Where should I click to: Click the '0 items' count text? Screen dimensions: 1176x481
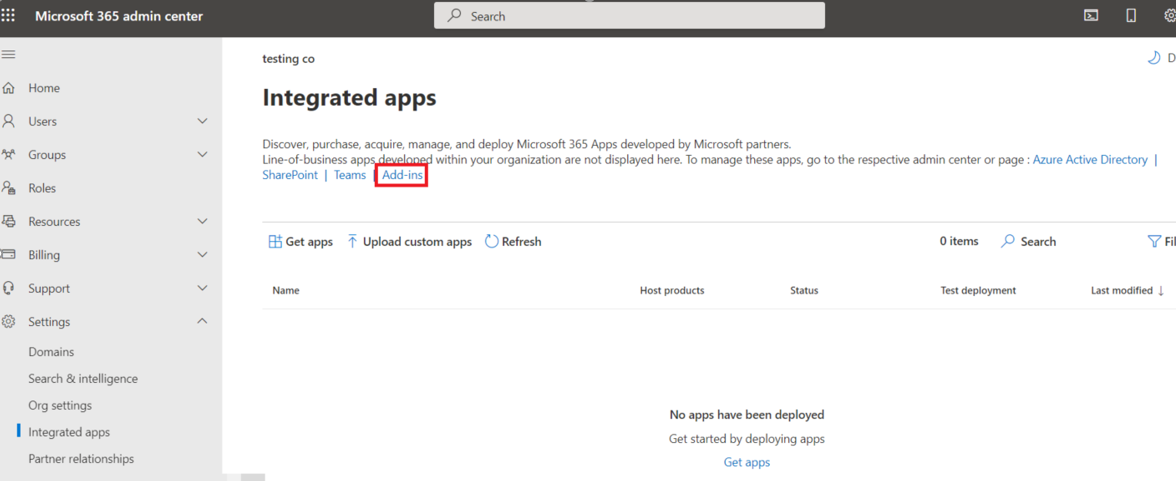pyautogui.click(x=959, y=241)
